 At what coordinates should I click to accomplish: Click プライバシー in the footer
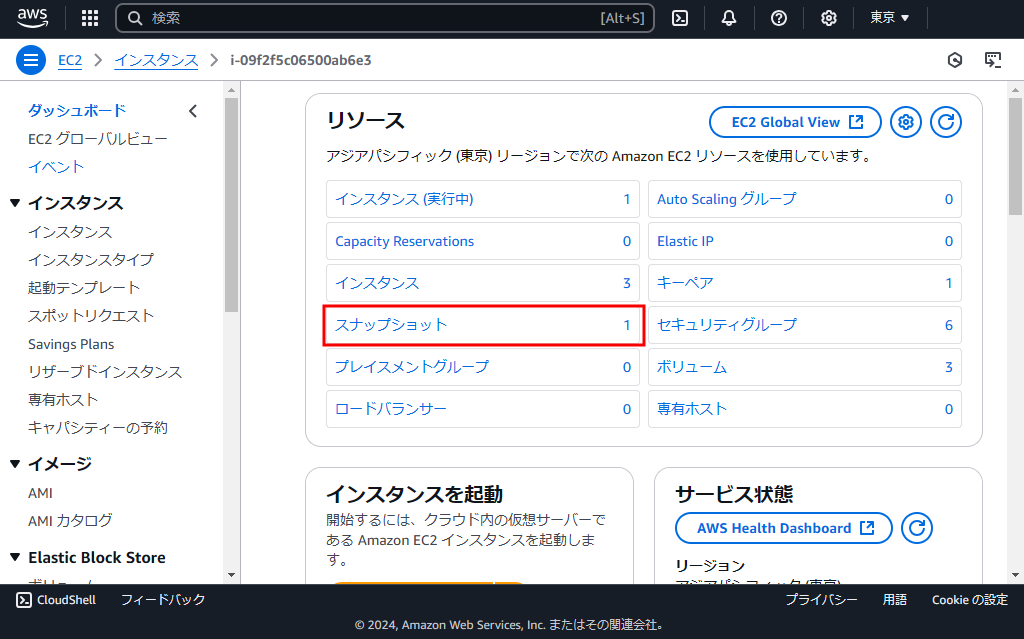click(x=821, y=600)
